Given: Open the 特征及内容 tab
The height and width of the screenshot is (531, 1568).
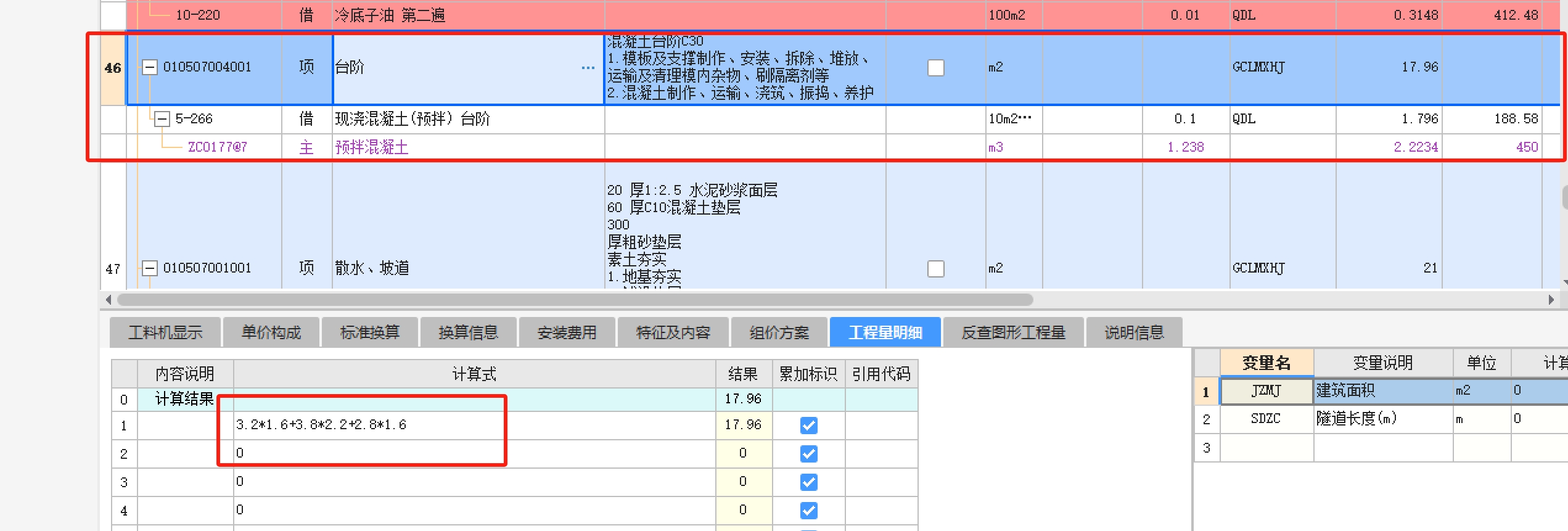Looking at the screenshot, I should coord(673,332).
